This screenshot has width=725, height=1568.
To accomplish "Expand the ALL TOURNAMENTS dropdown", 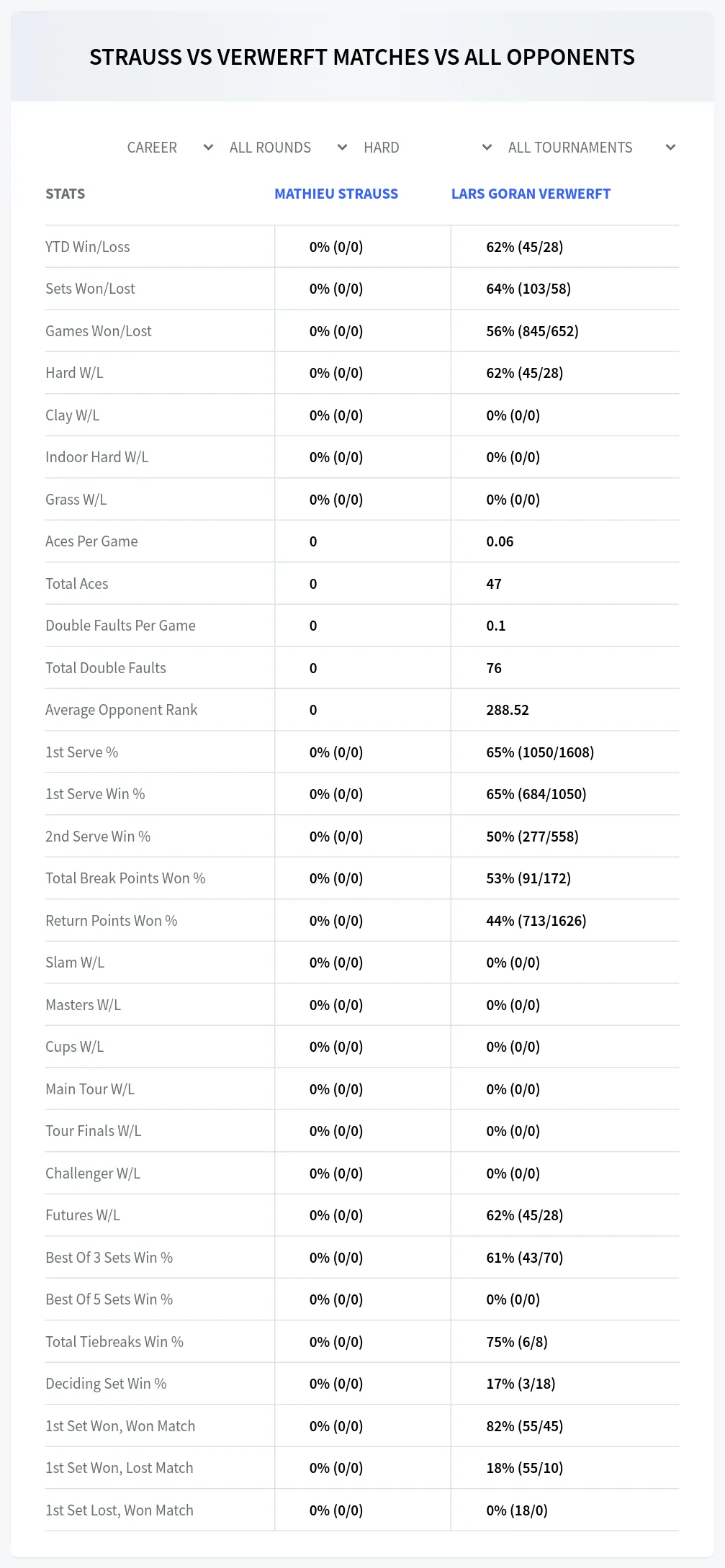I will pyautogui.click(x=591, y=148).
